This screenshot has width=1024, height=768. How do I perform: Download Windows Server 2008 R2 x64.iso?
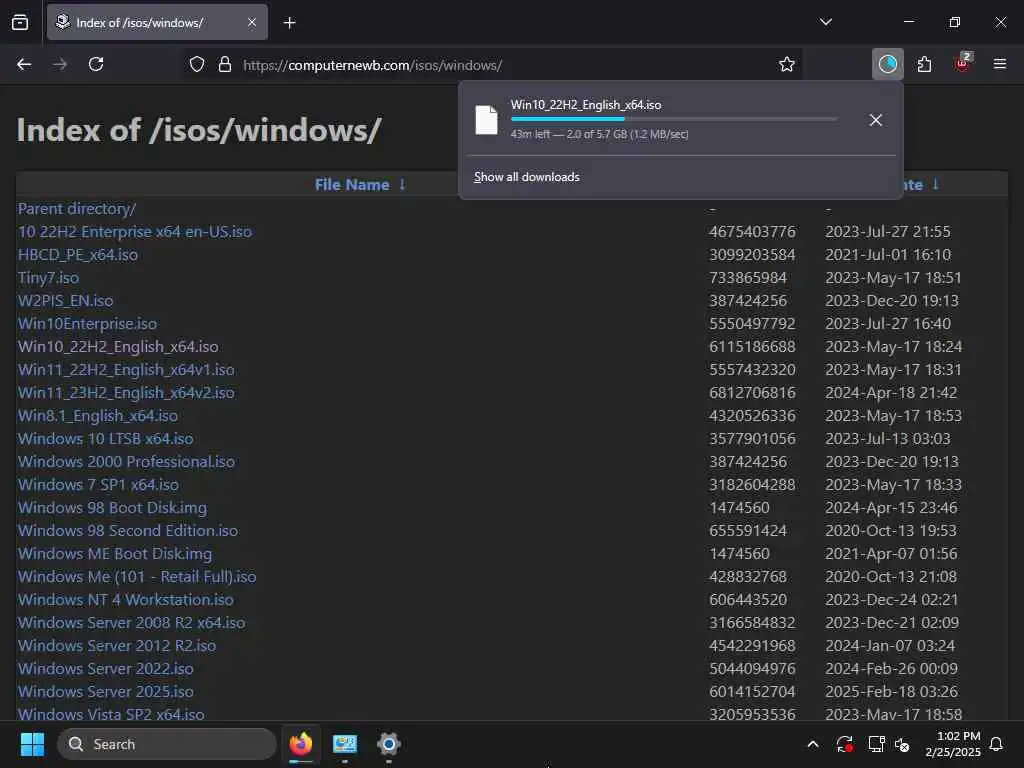point(132,622)
